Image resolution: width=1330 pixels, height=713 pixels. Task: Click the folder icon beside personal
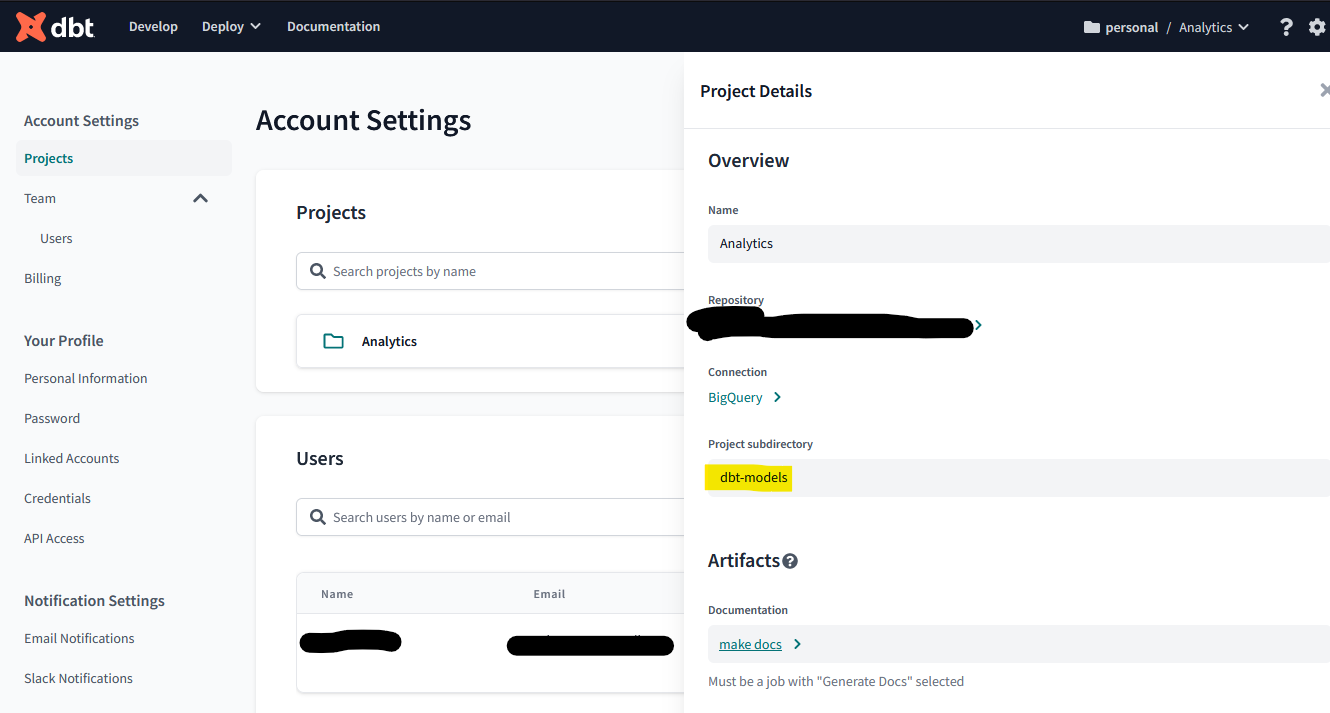(x=1092, y=27)
